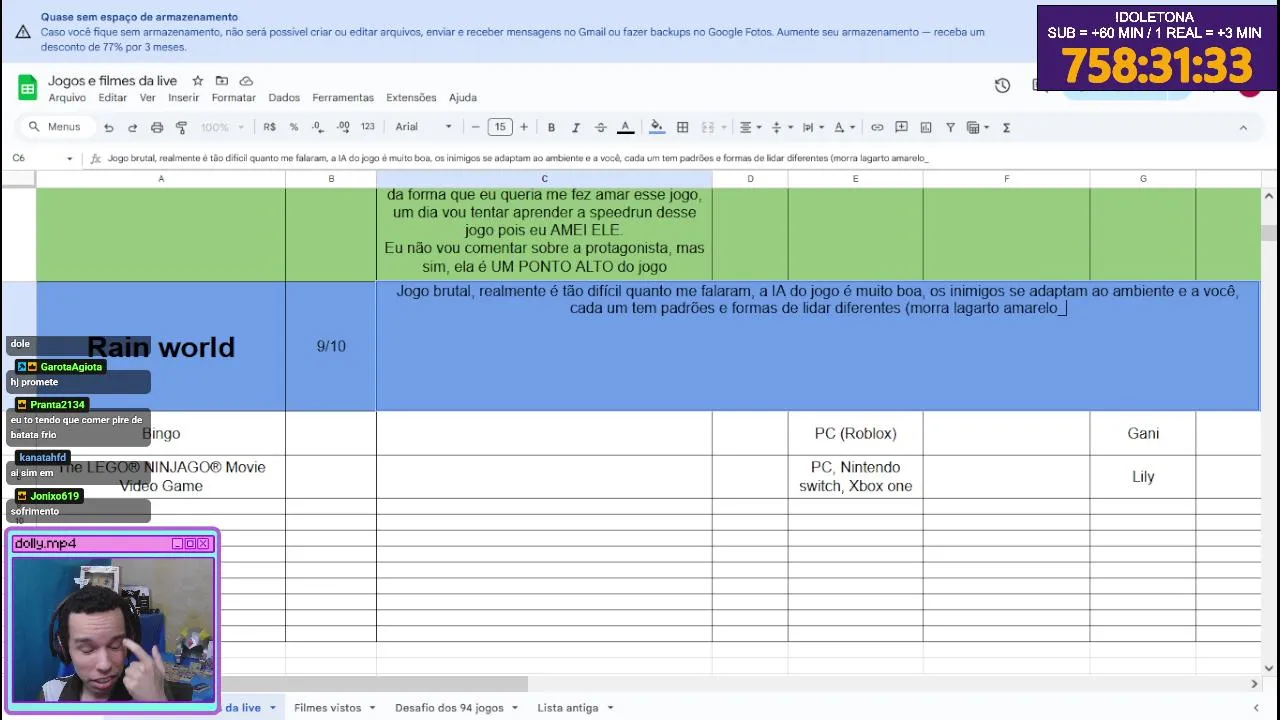Open the Ver menu
Viewport: 1280px width, 720px height.
click(x=147, y=98)
